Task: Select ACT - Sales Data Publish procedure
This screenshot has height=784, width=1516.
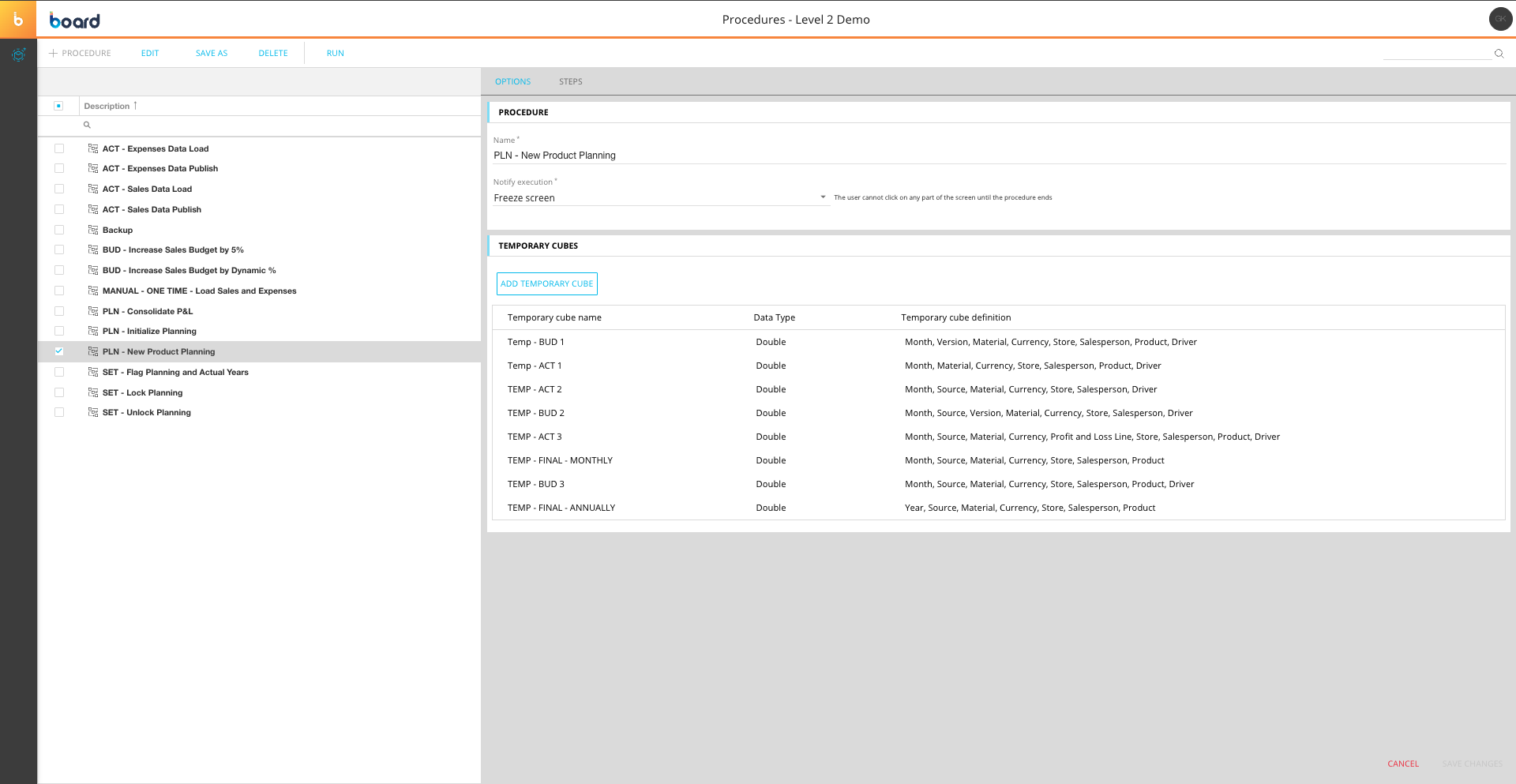Action: tap(259, 209)
